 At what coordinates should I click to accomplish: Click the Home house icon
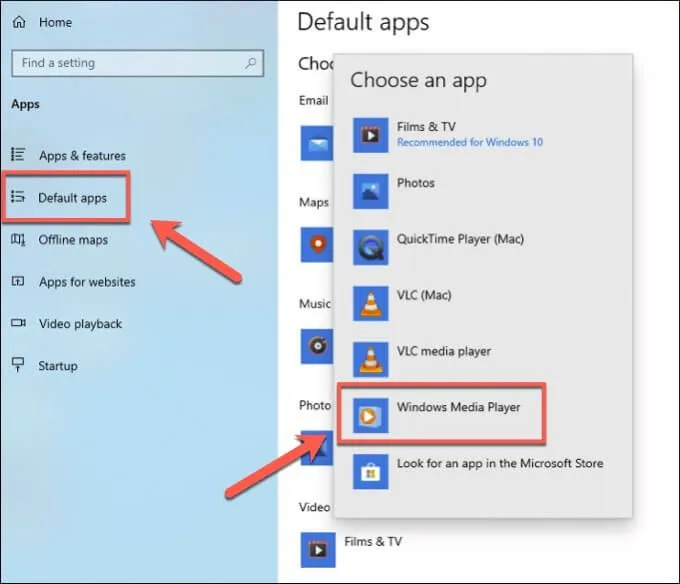pyautogui.click(x=19, y=22)
